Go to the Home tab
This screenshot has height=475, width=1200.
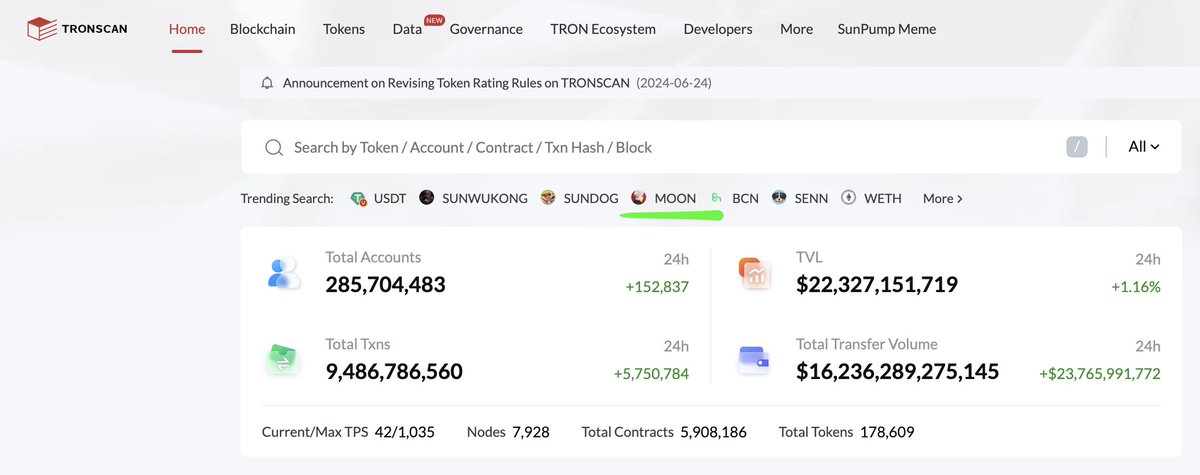click(187, 29)
